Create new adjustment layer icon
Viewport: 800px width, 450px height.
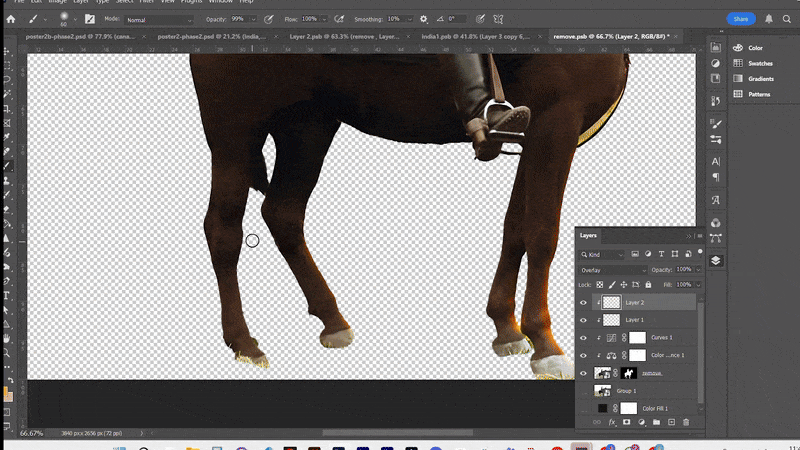coord(641,422)
